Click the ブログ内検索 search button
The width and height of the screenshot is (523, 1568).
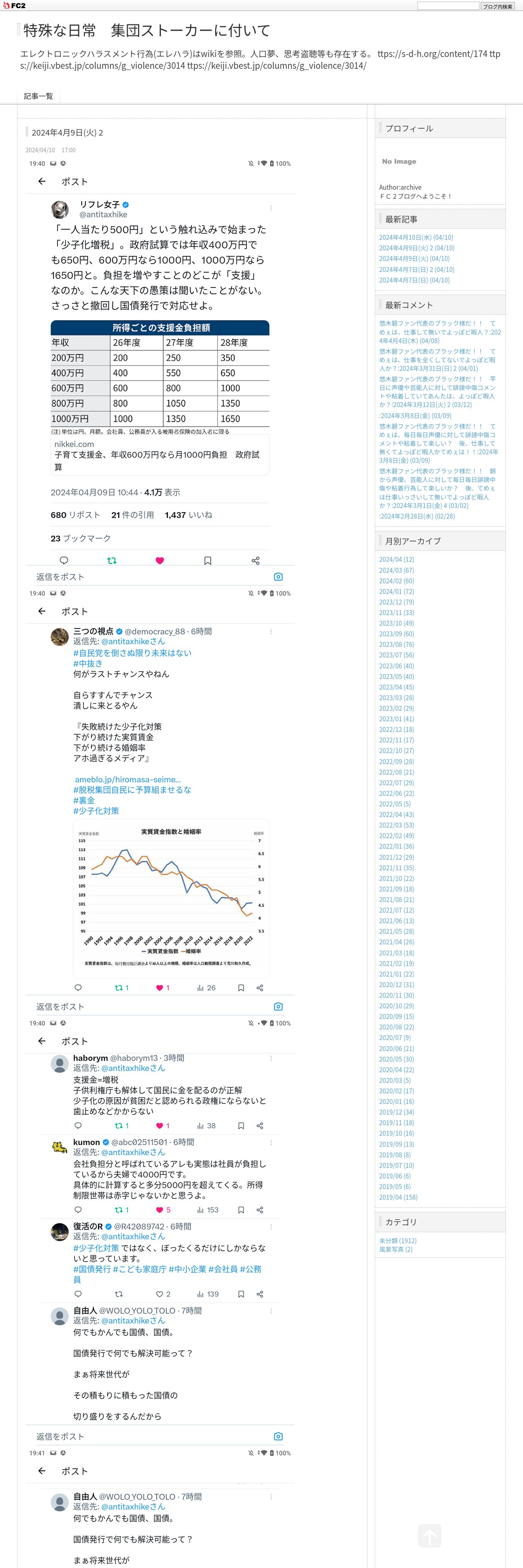coord(497,6)
